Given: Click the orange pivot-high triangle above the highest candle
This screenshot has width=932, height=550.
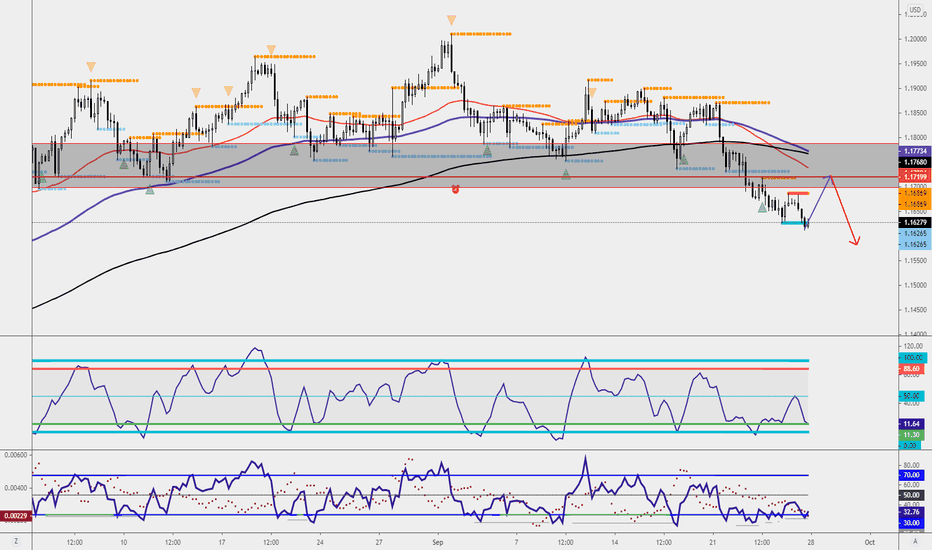Looking at the screenshot, I should (452, 20).
